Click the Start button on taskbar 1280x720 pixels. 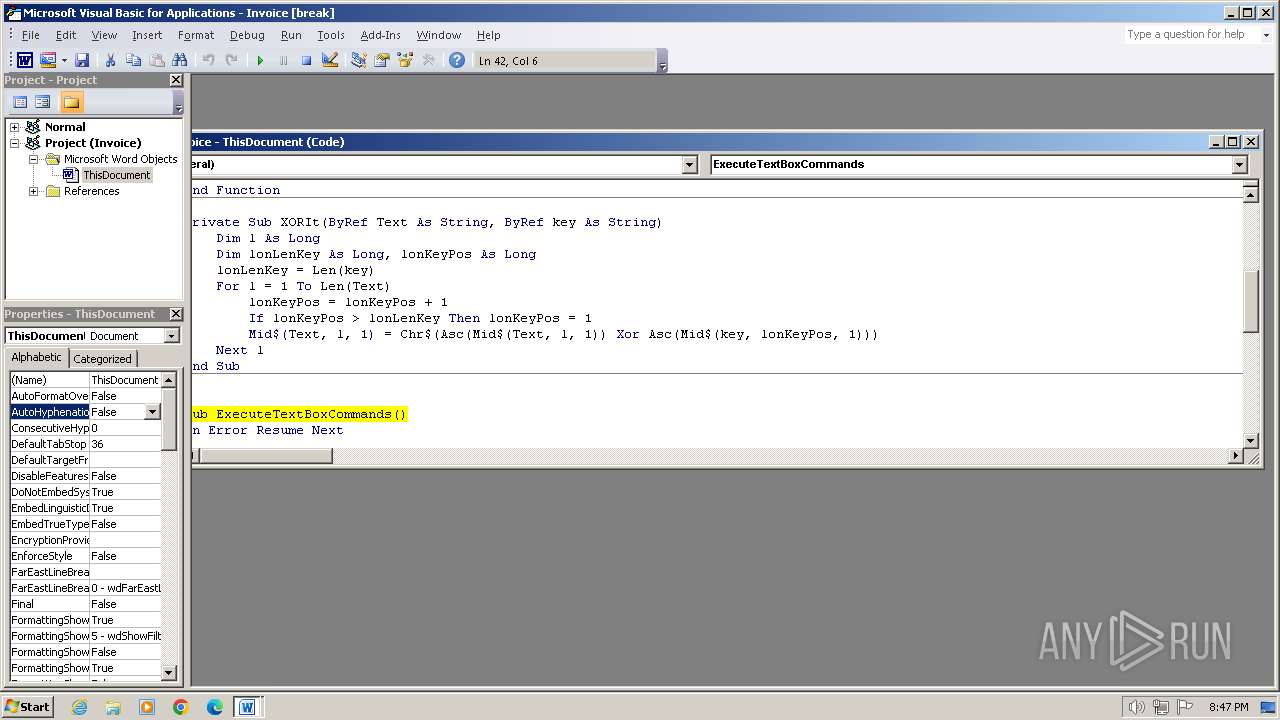[x=27, y=707]
